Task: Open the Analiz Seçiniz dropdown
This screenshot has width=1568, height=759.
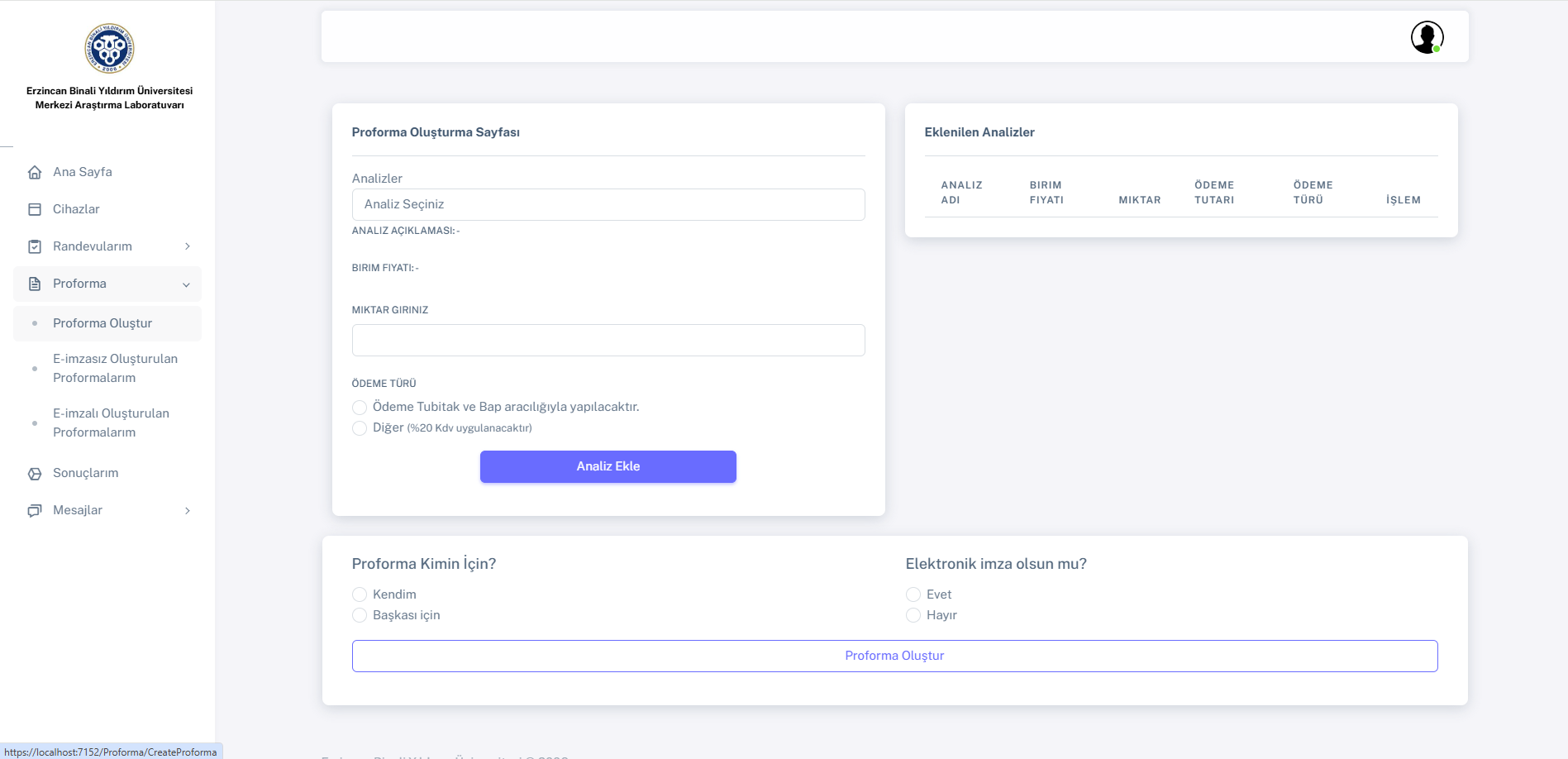Action: tap(608, 204)
